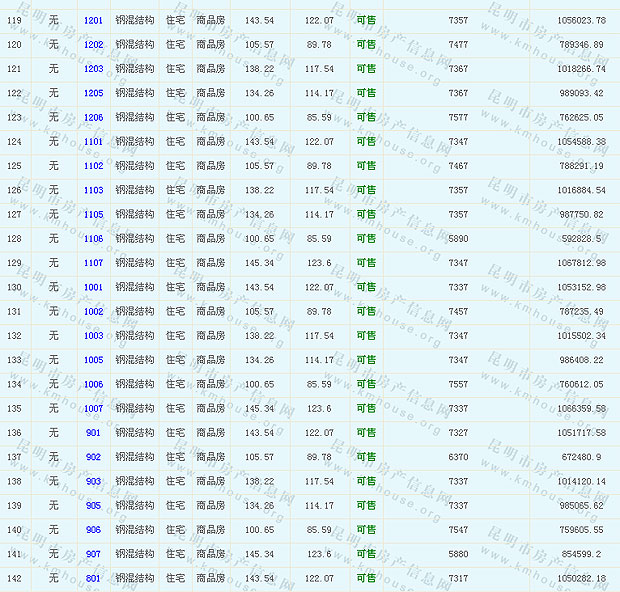Open room 1007 link
Screen dimensions: 620x592
tap(93, 409)
